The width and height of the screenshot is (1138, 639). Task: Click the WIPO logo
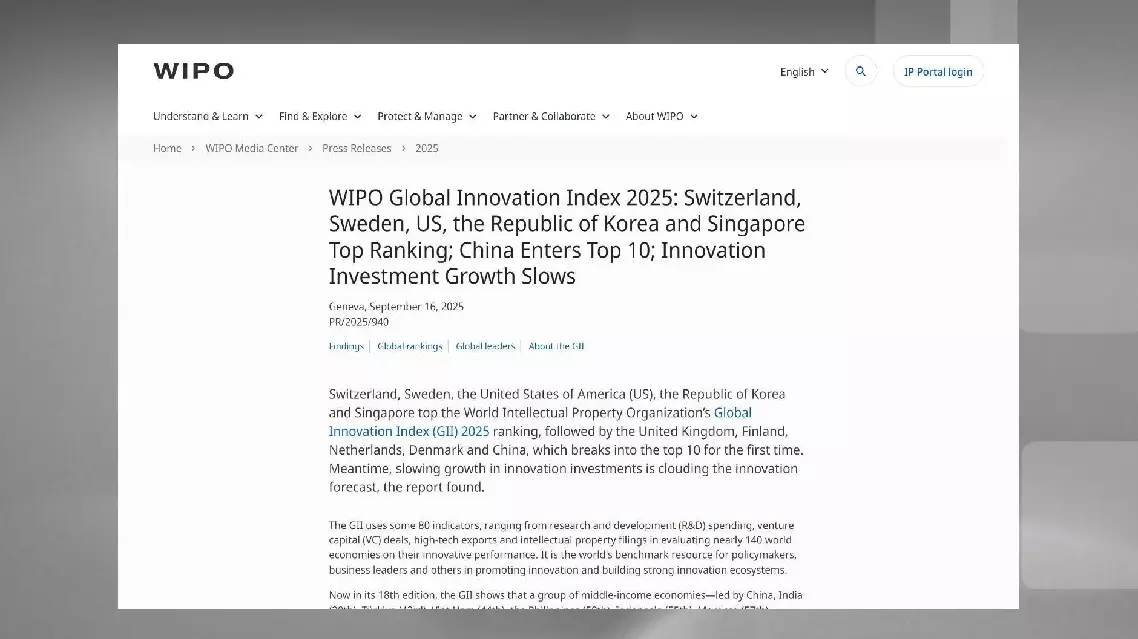[x=193, y=71]
